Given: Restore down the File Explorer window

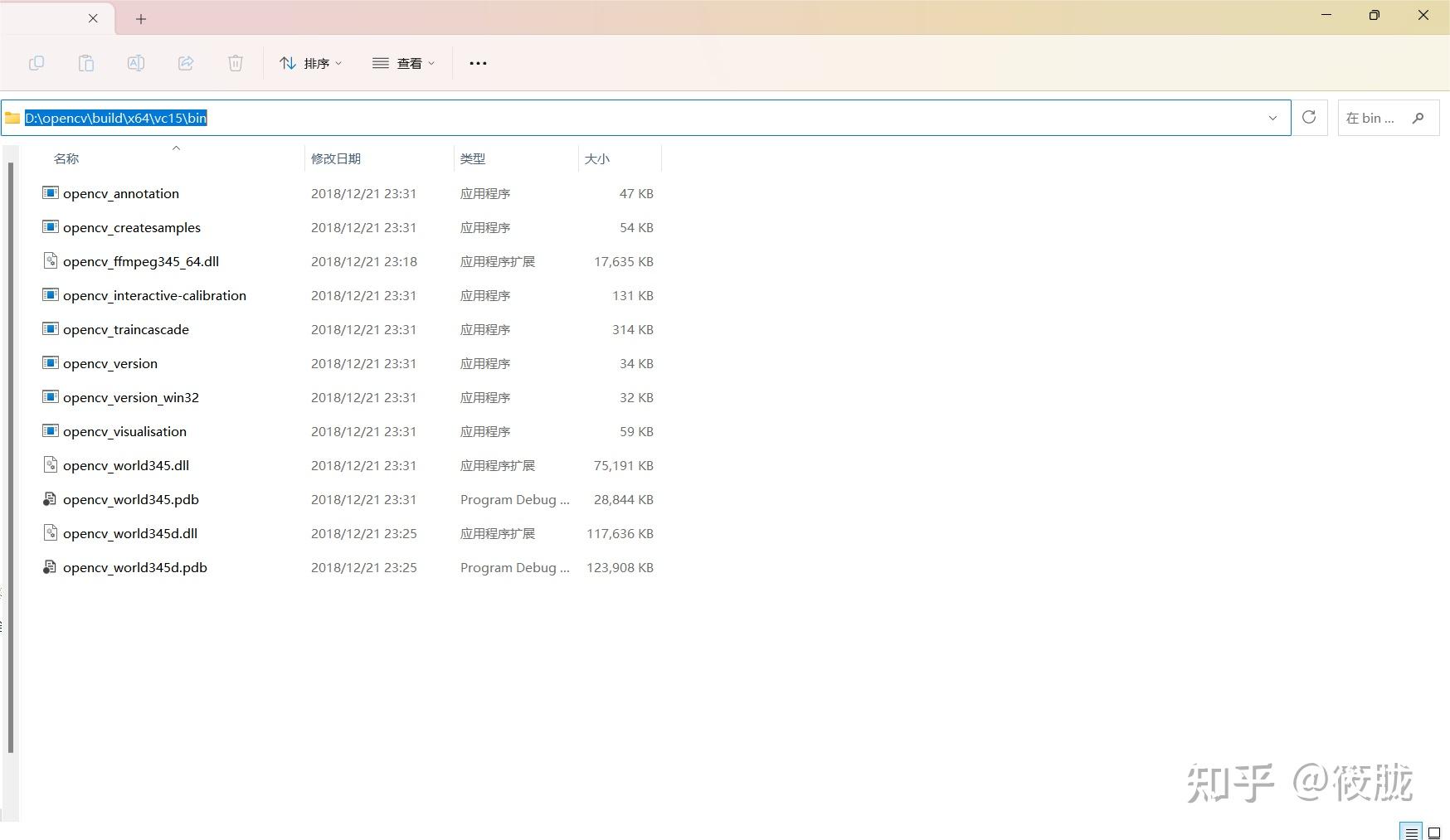Looking at the screenshot, I should [x=1375, y=15].
